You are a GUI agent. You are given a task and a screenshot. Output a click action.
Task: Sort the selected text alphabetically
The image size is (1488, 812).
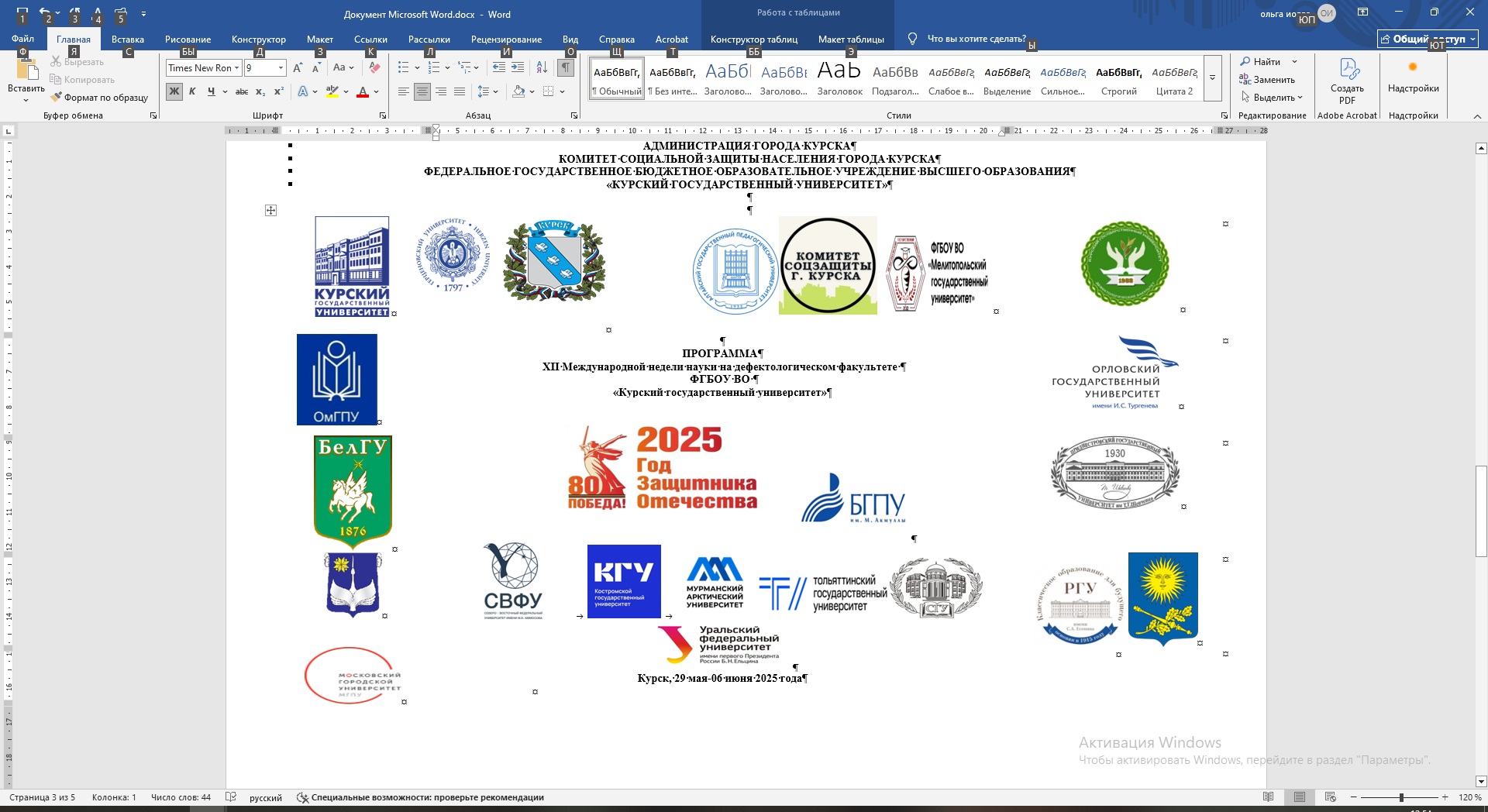542,68
